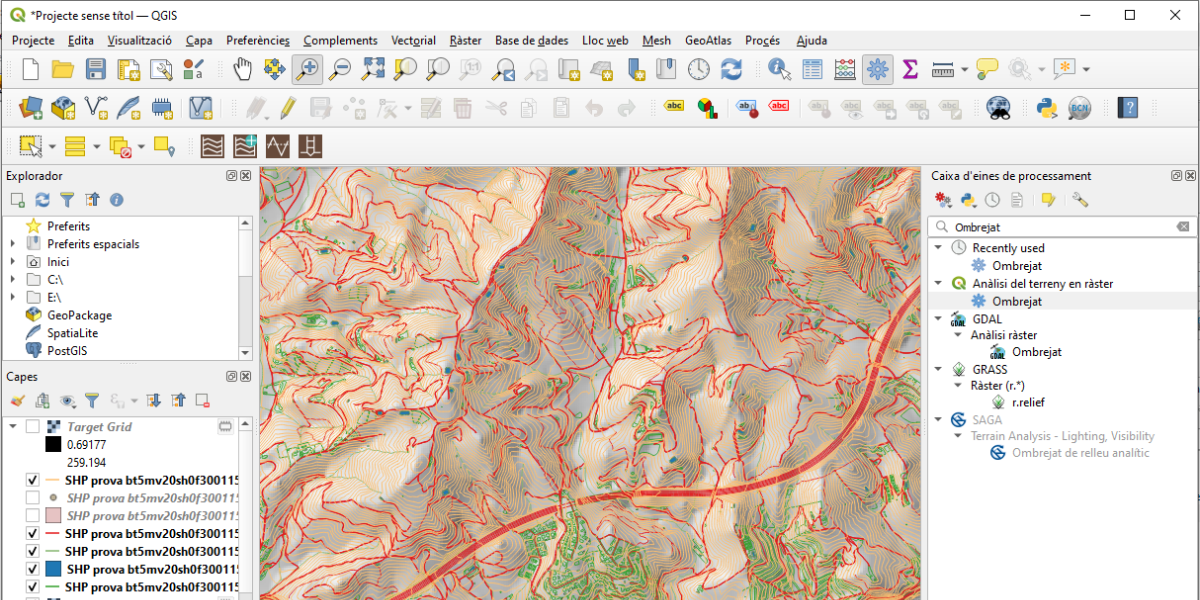Clear the Ombrejat search field
Image resolution: width=1200 pixels, height=600 pixels.
tap(1183, 227)
